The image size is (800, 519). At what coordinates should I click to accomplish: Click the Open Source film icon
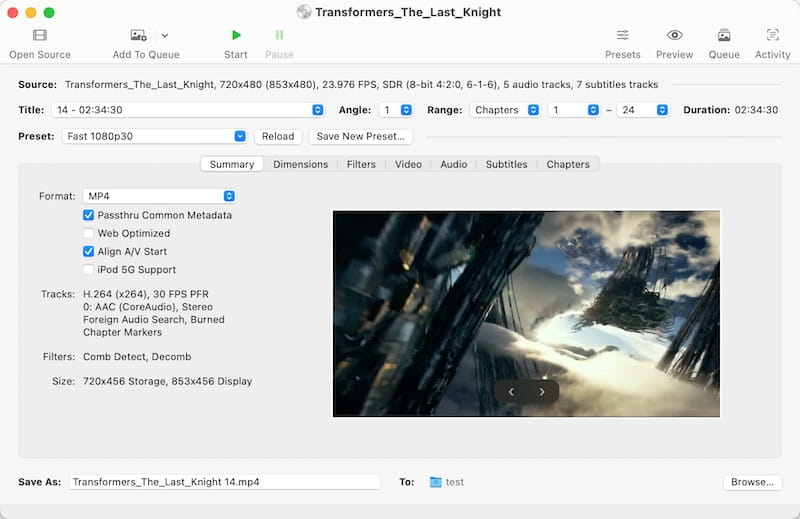click(x=40, y=35)
